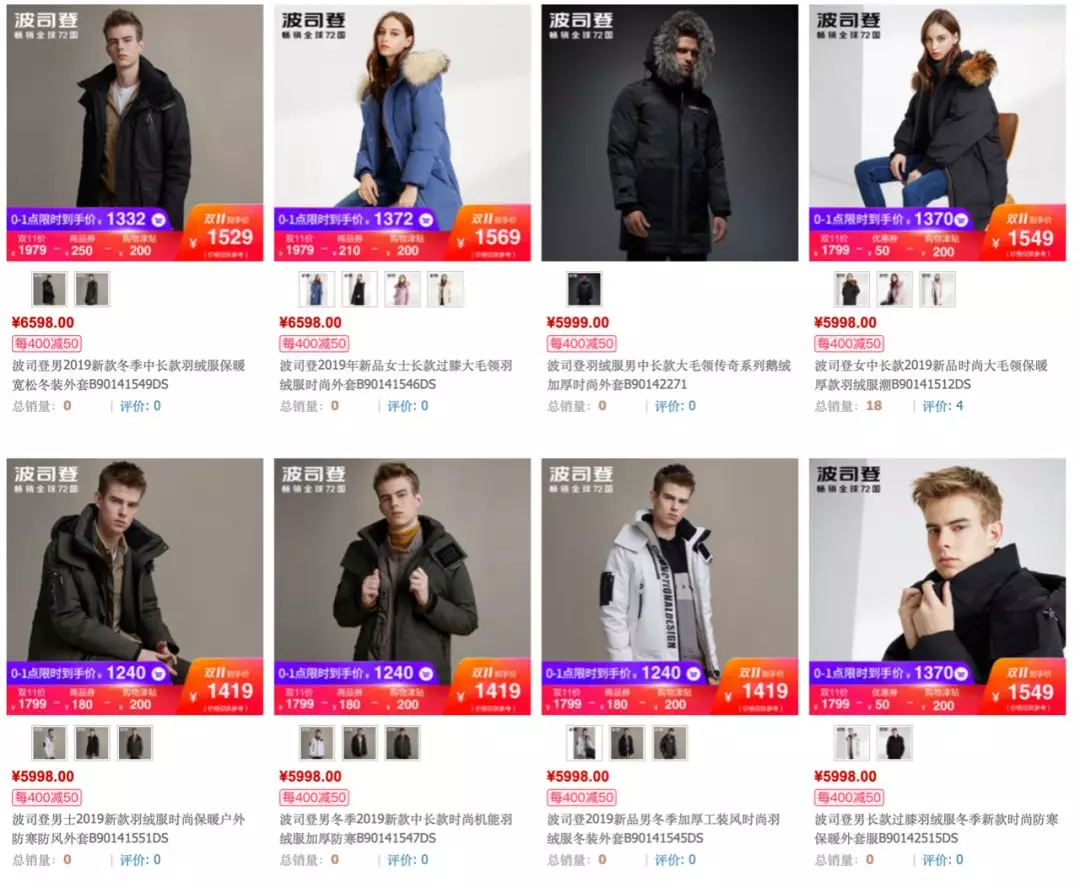The width and height of the screenshot is (1080, 888).
Task: Pick the black jacket thumbnail under B90142515DS
Action: [895, 743]
